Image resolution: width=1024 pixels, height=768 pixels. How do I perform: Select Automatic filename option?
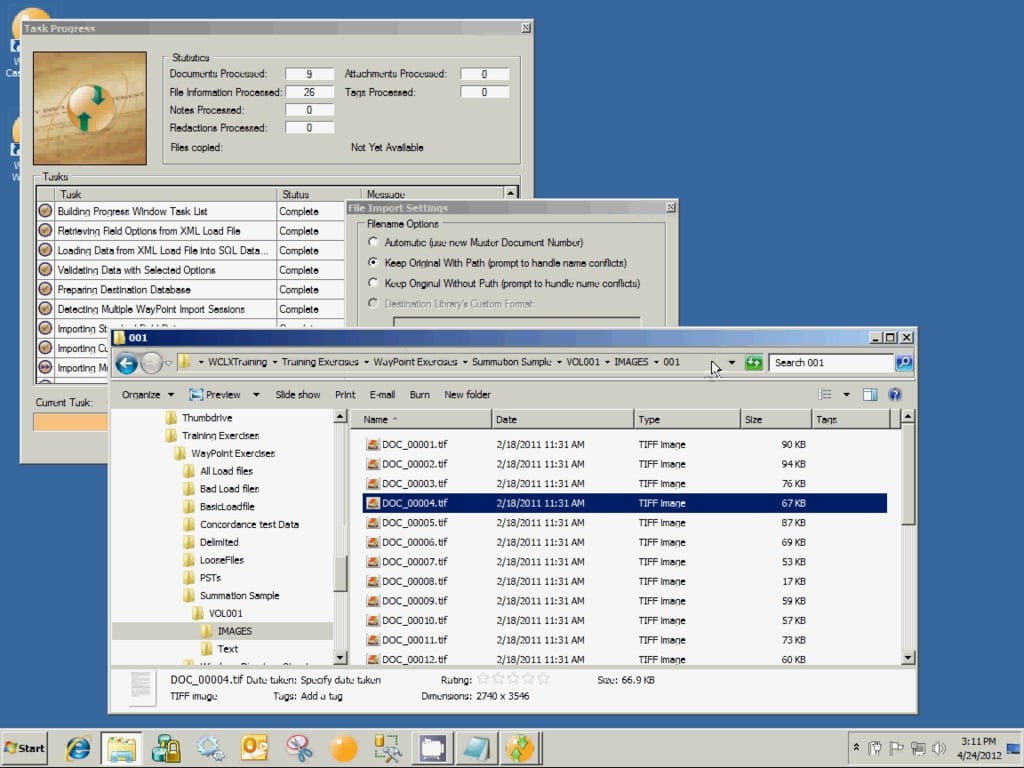pos(374,243)
